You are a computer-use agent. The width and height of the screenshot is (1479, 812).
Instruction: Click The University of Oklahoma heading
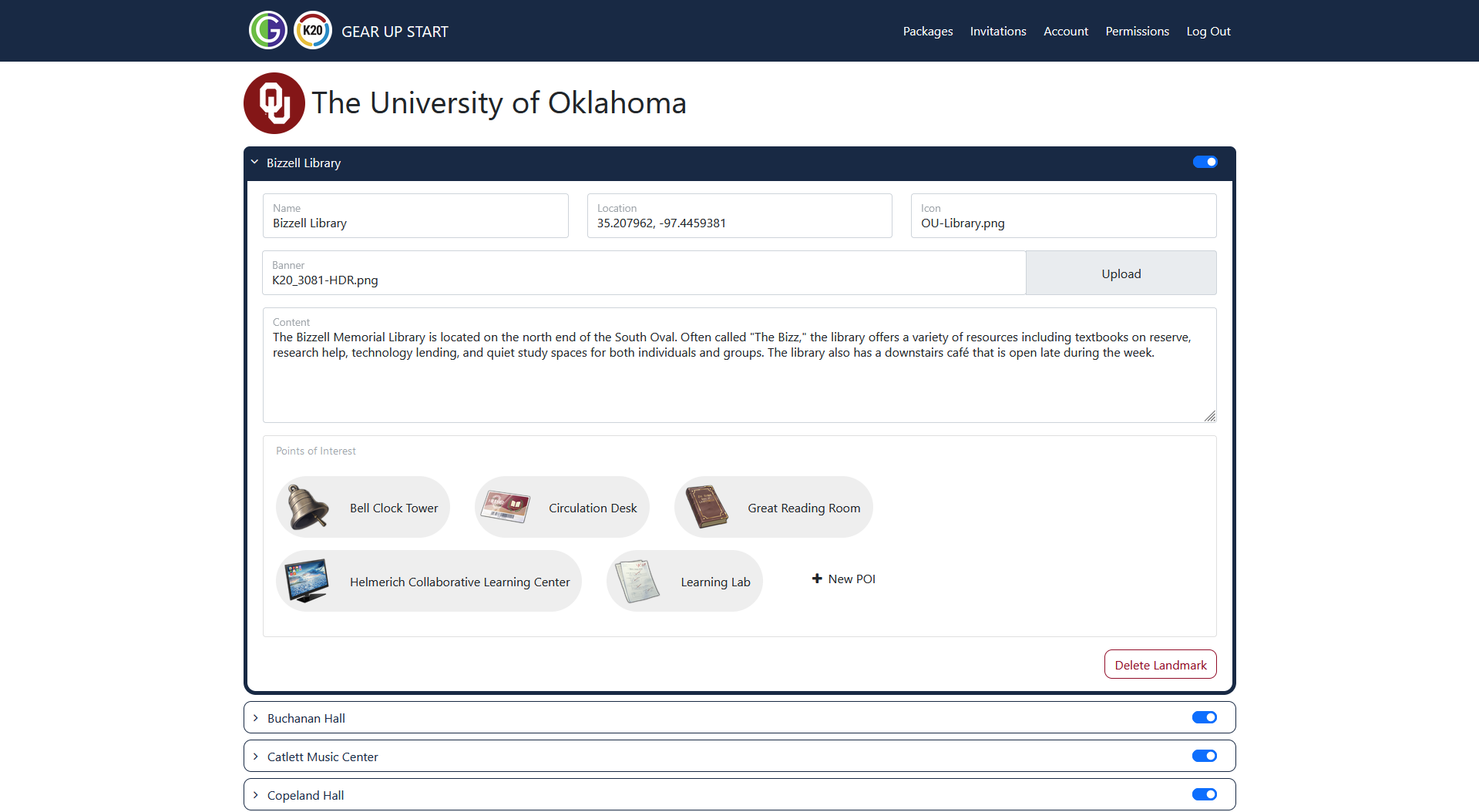(x=499, y=102)
